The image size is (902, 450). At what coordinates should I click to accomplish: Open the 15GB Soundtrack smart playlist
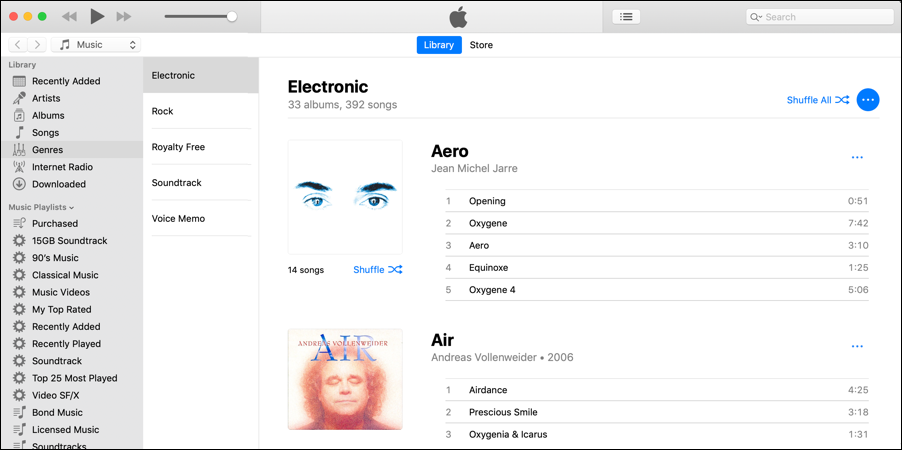coord(72,241)
